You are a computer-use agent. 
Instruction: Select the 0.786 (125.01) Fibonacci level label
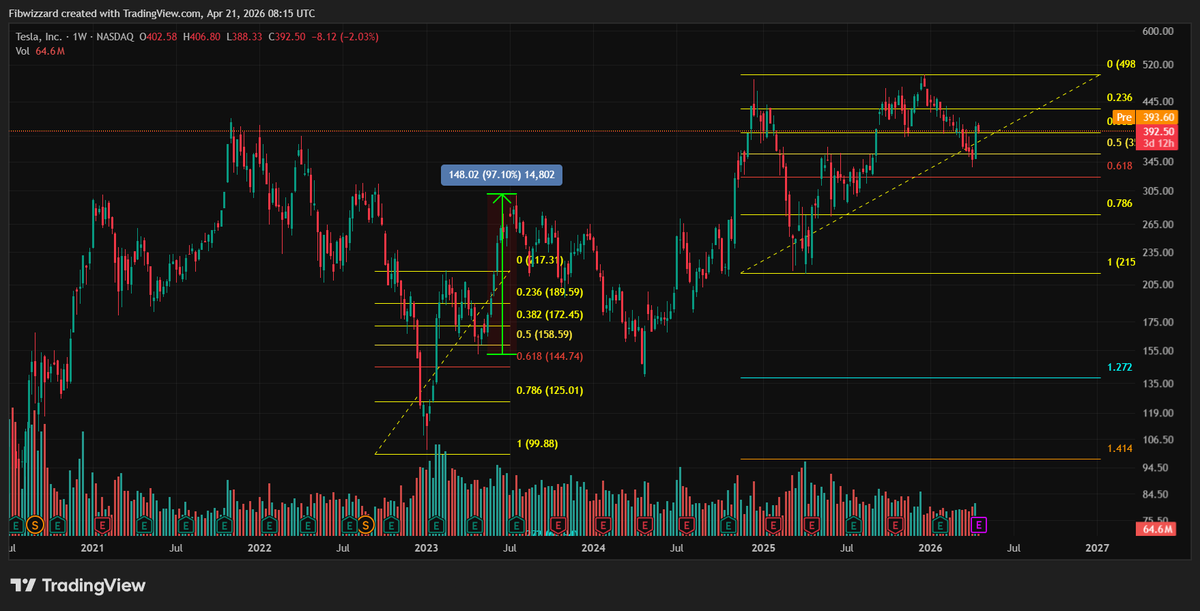coord(549,390)
